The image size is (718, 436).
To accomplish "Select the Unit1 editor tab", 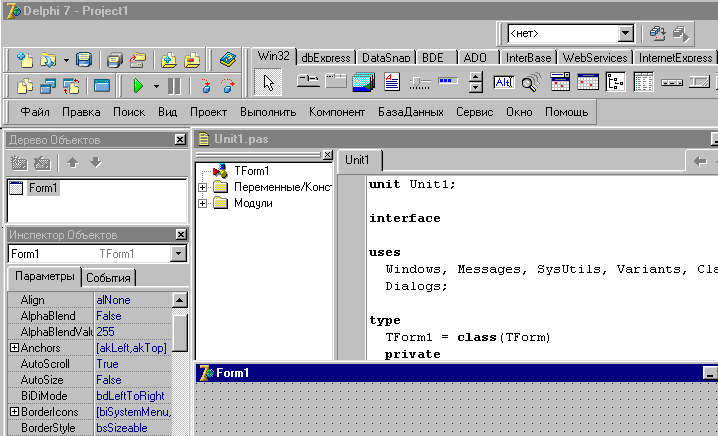I will tap(357, 160).
